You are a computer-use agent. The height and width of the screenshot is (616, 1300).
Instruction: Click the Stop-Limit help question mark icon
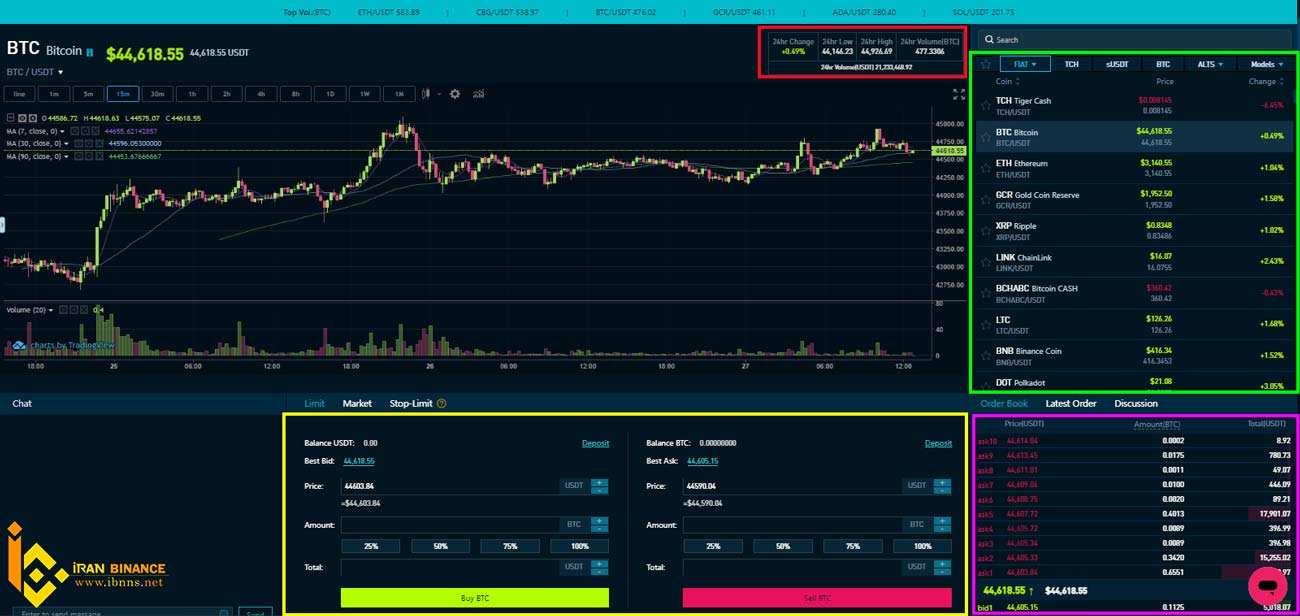point(441,404)
